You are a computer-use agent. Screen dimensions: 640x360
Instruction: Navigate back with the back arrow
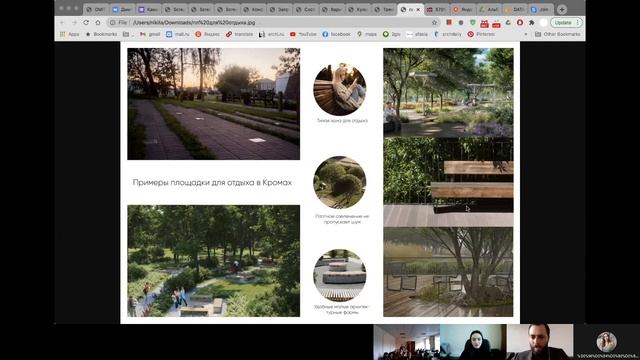point(62,23)
